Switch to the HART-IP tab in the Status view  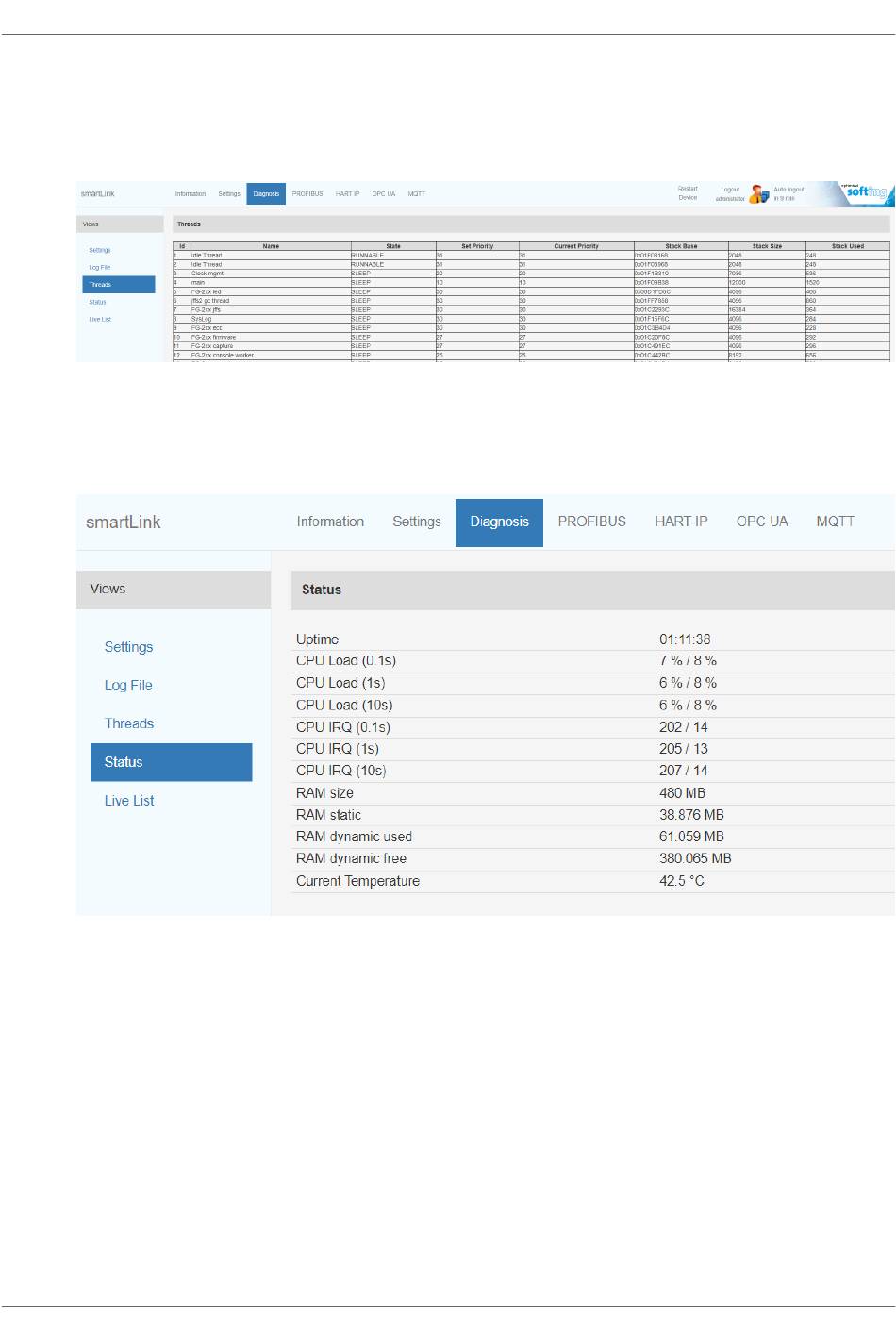(681, 522)
